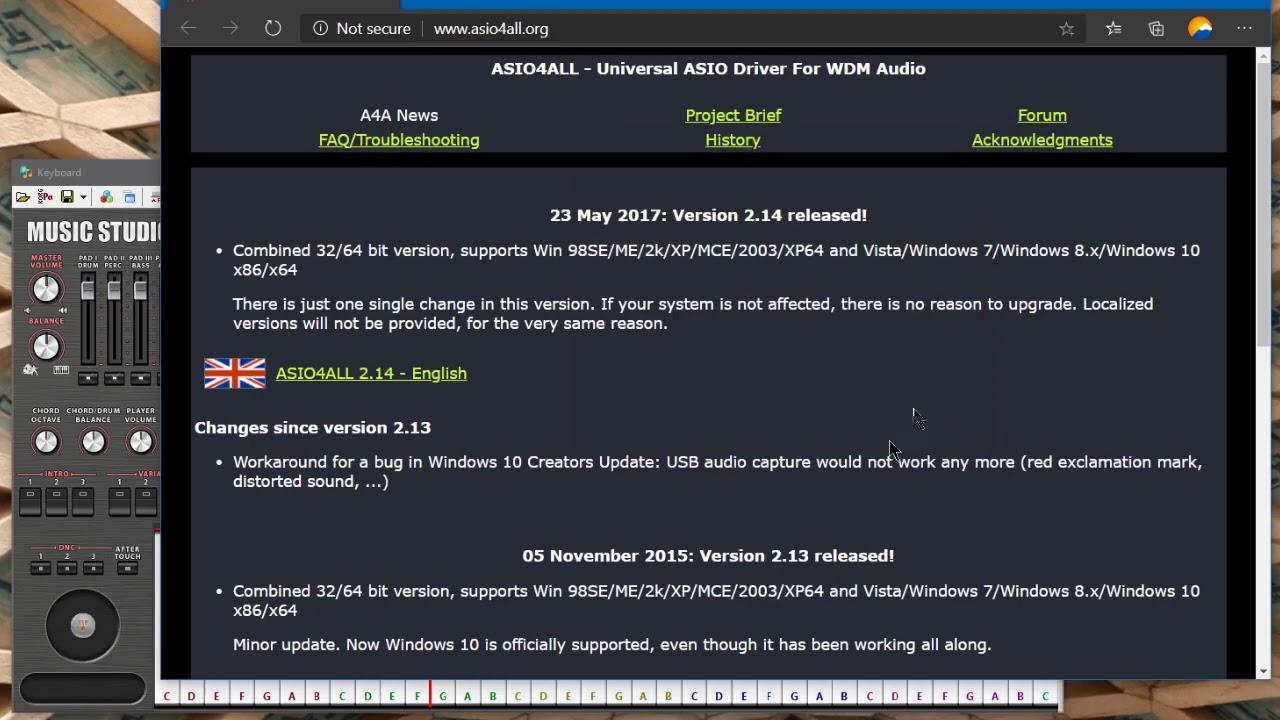This screenshot has width=1280, height=720.
Task: Open the Acknowledgments page
Action: pos(1042,140)
